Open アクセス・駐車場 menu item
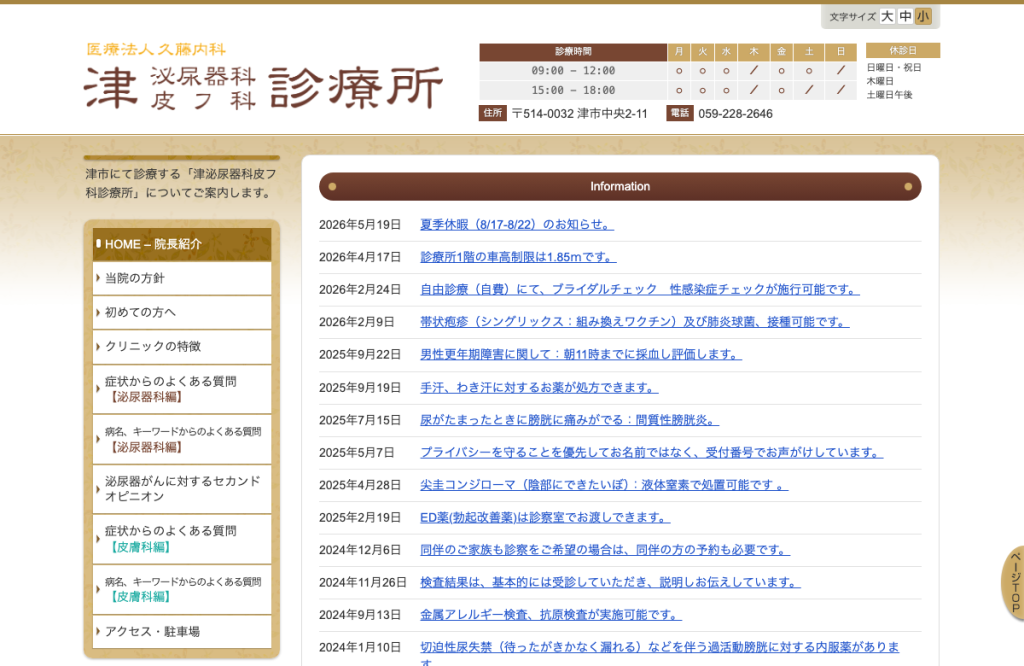Image resolution: width=1024 pixels, height=666 pixels. [x=182, y=631]
